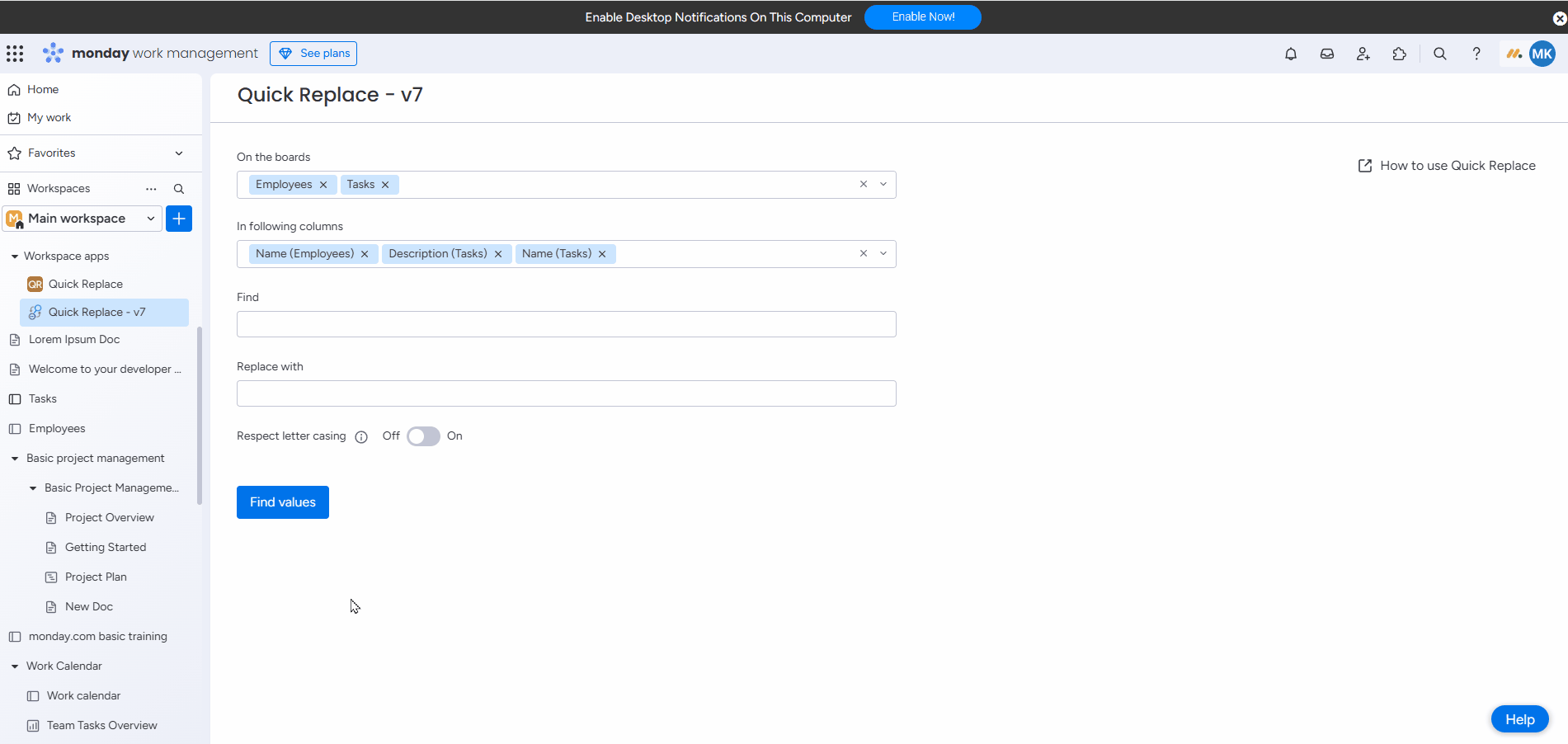Screen dimensions: 1568x744
Task: Search within workspaces magnifier
Action: (179, 189)
